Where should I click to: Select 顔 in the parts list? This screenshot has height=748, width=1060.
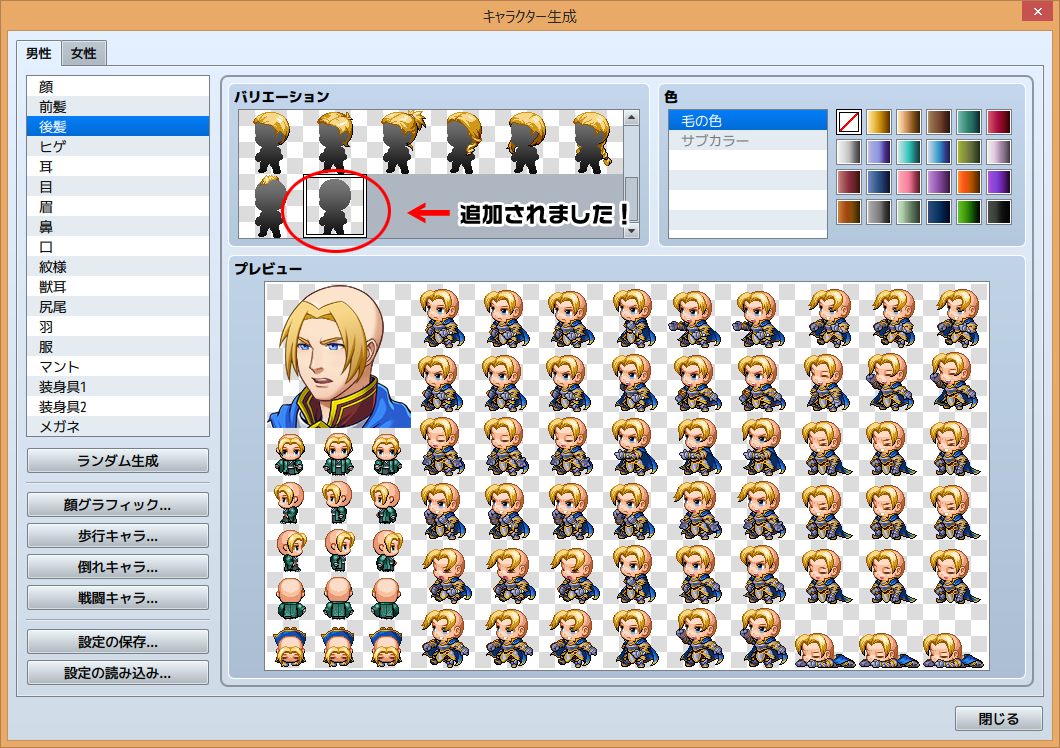118,87
